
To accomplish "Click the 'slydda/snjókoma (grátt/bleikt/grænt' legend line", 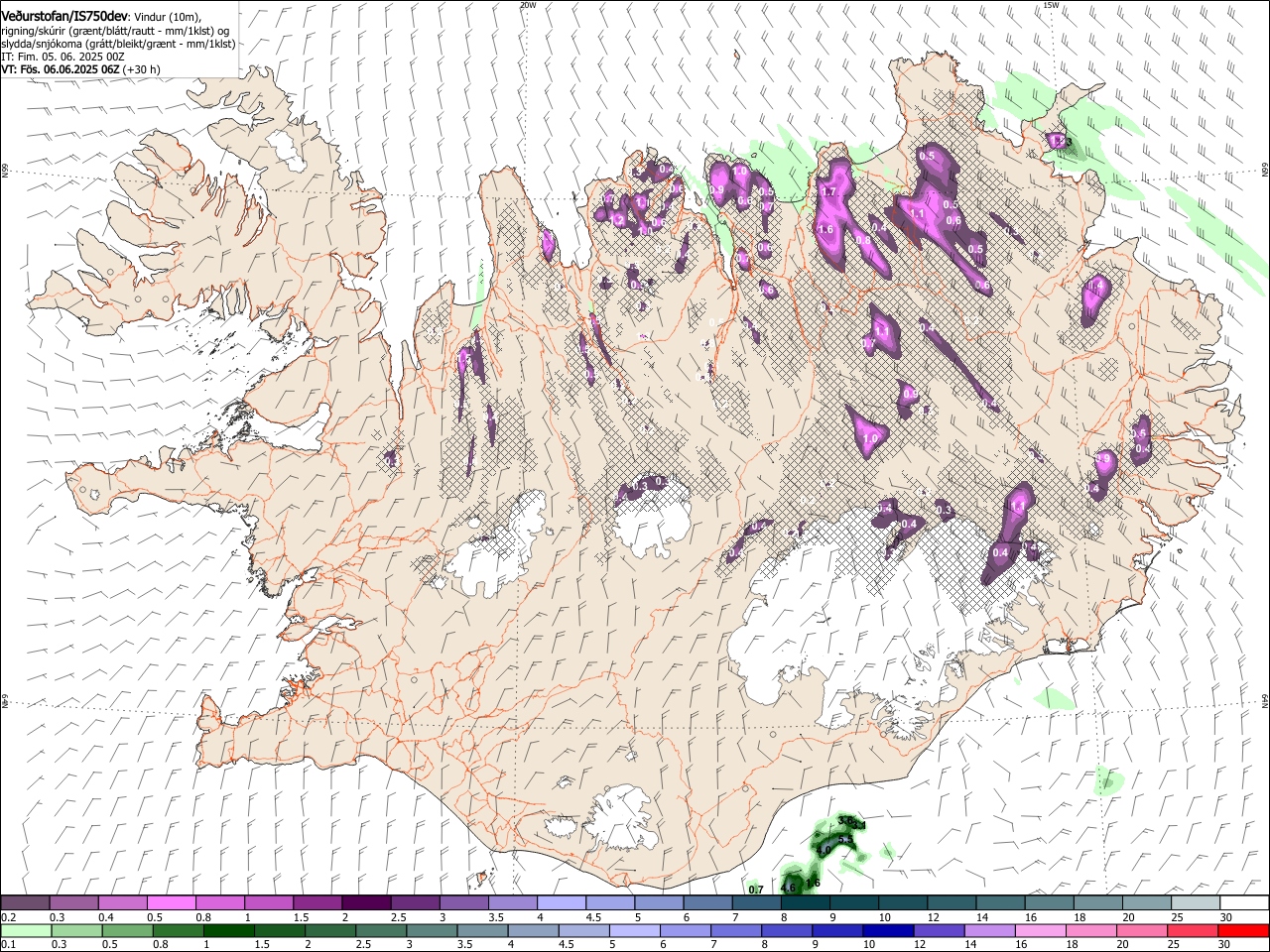I will [118, 44].
